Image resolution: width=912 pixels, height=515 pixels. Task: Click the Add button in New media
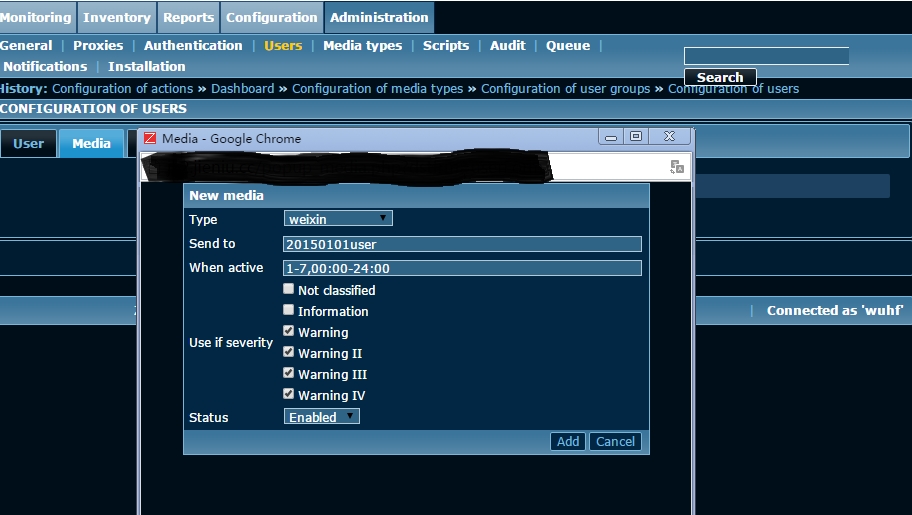[568, 441]
